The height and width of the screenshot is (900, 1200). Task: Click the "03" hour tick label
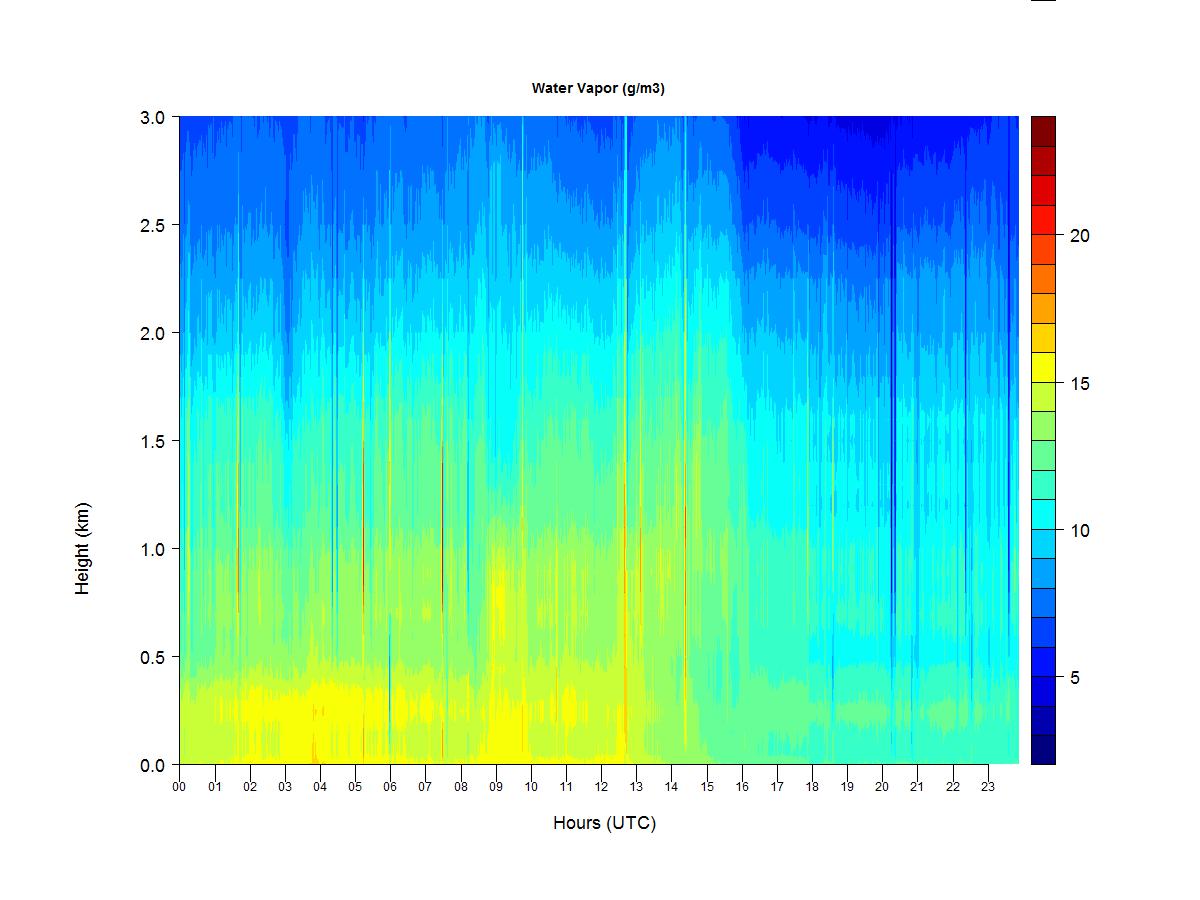click(285, 787)
